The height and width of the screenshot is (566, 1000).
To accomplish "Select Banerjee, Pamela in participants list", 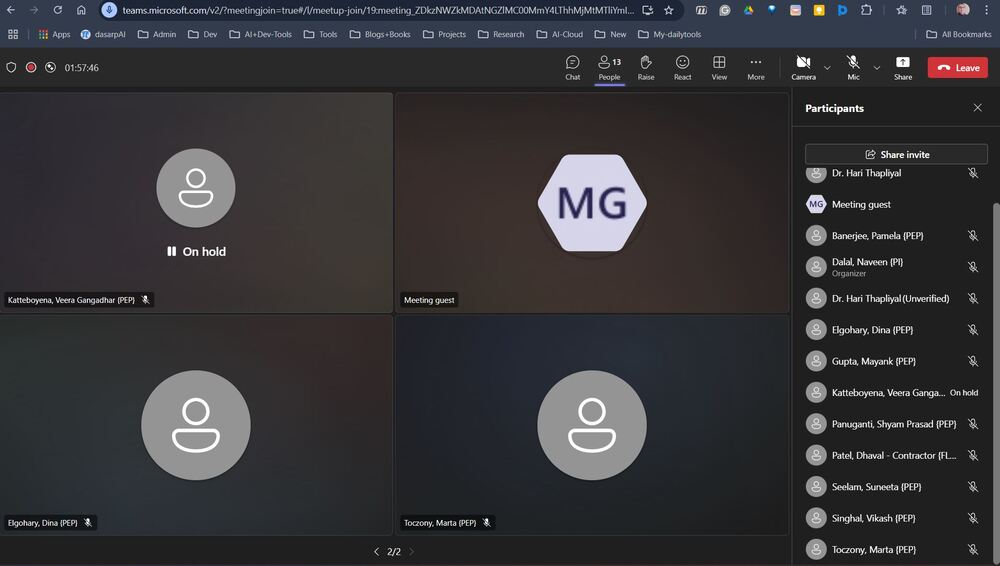I will [893, 235].
